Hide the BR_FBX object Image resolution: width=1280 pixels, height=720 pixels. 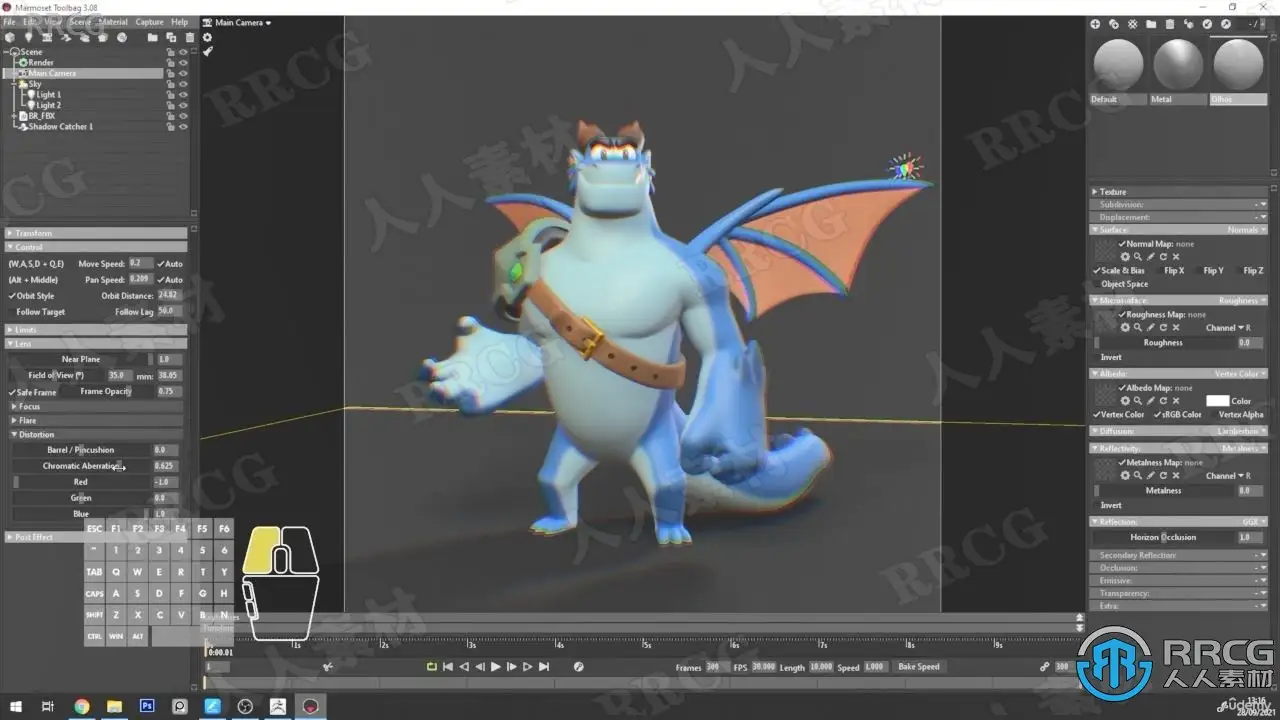pyautogui.click(x=183, y=116)
